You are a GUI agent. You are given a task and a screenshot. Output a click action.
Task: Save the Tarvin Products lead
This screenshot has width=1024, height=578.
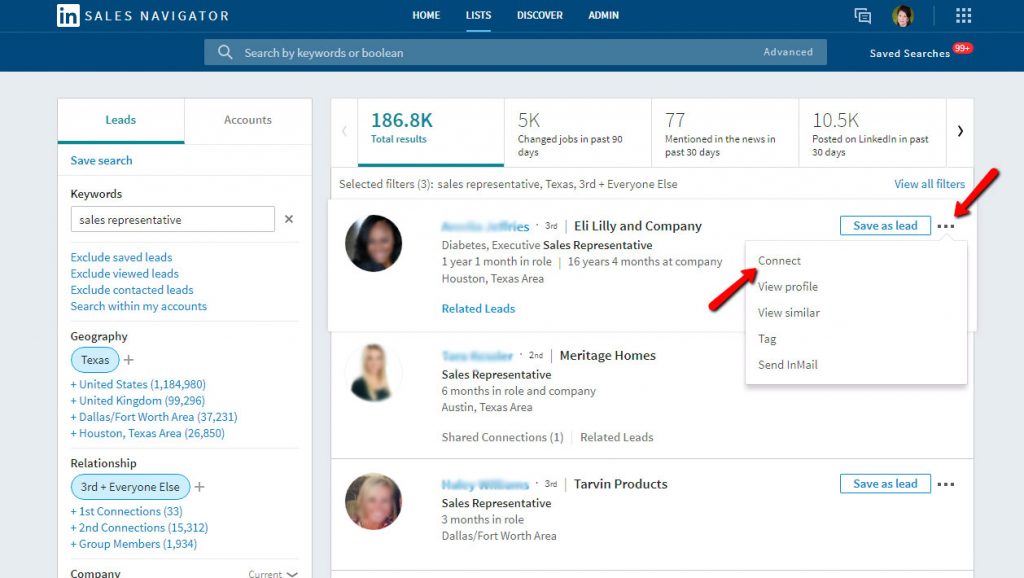(885, 484)
